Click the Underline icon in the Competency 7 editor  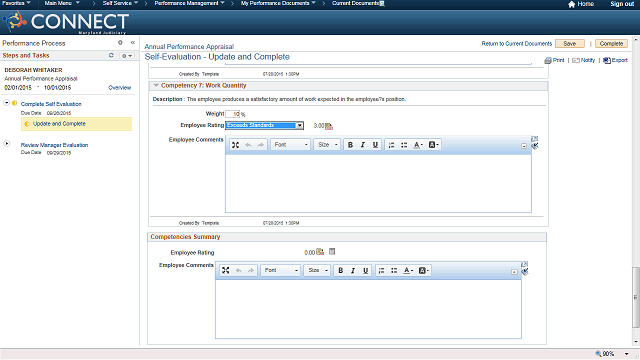(x=375, y=145)
